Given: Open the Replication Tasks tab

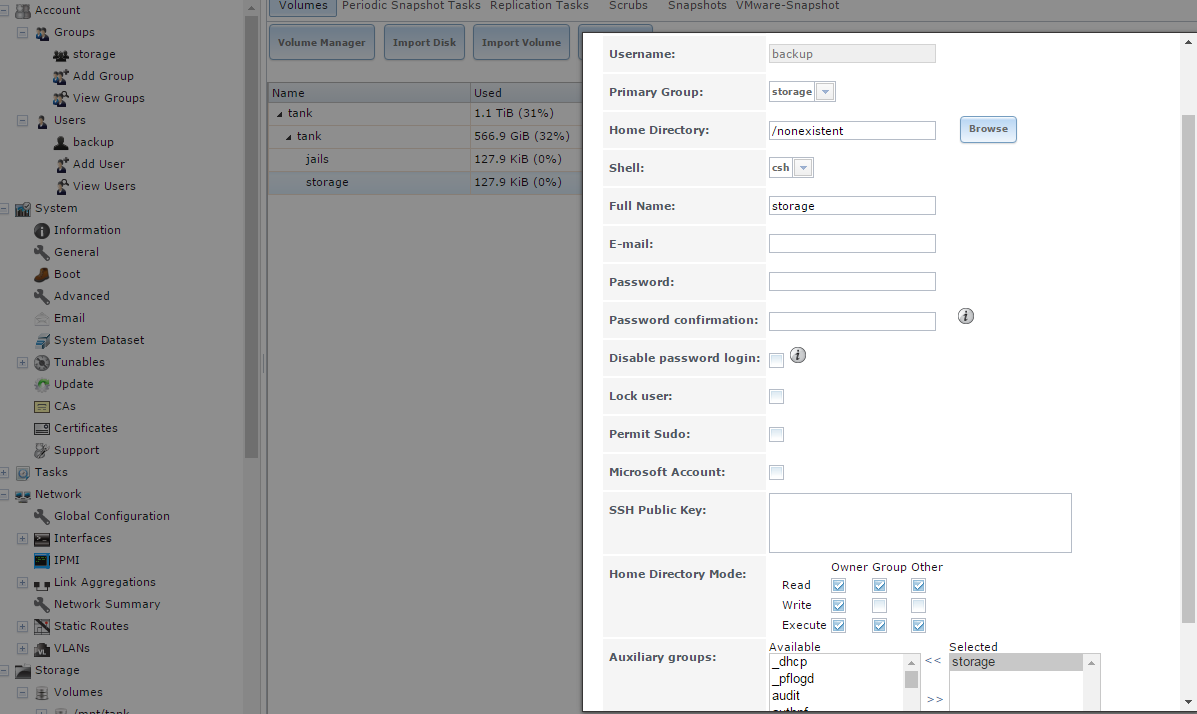Looking at the screenshot, I should coord(539,6).
